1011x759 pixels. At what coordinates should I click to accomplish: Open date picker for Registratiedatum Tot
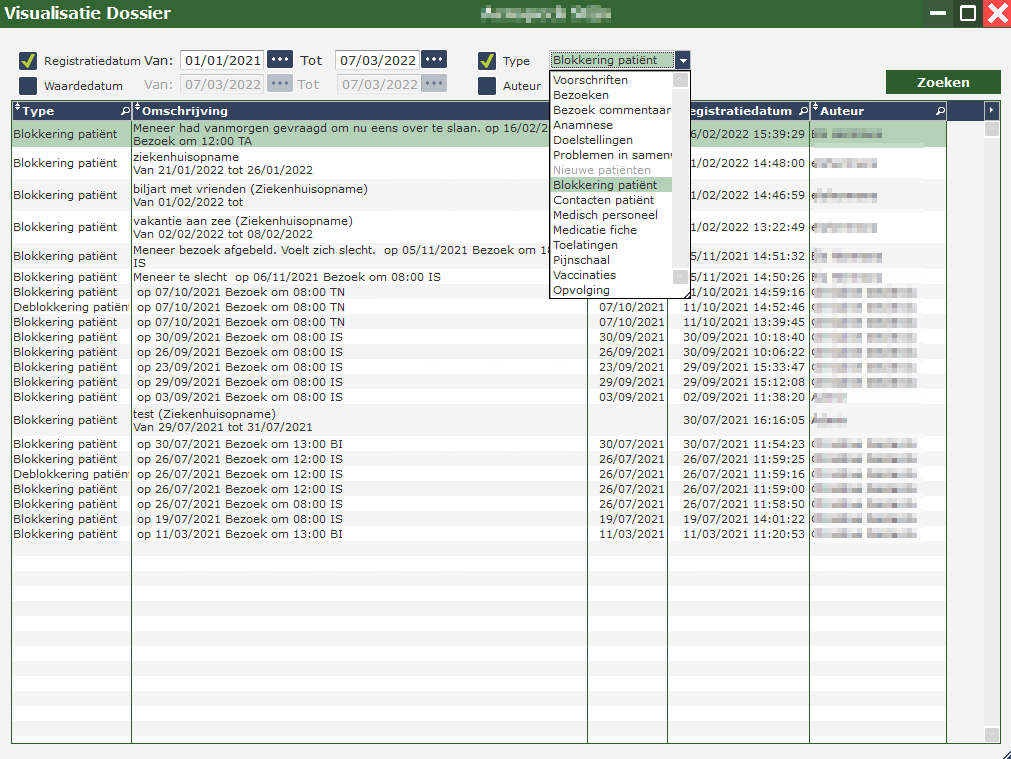[x=434, y=60]
